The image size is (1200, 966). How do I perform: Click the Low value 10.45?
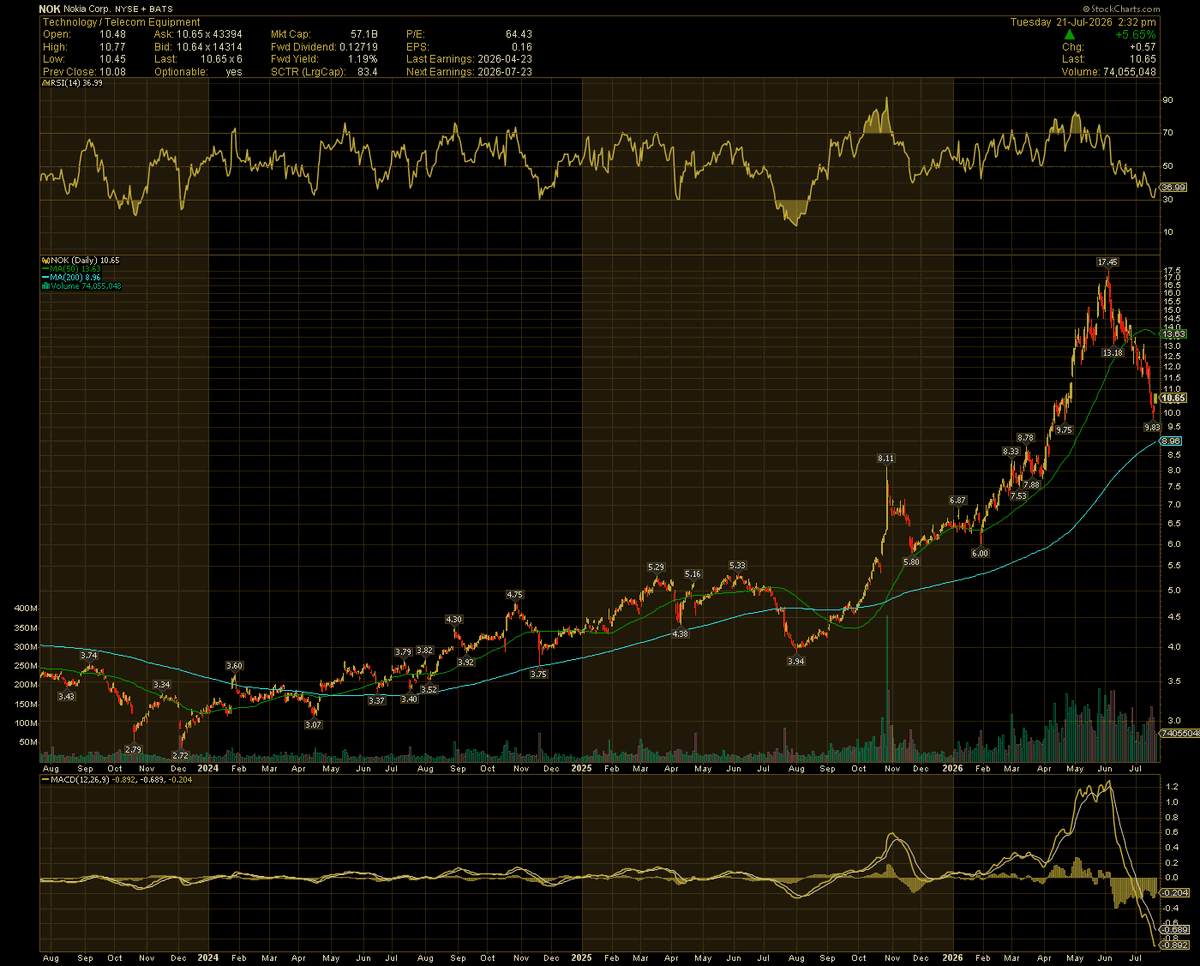pos(114,58)
